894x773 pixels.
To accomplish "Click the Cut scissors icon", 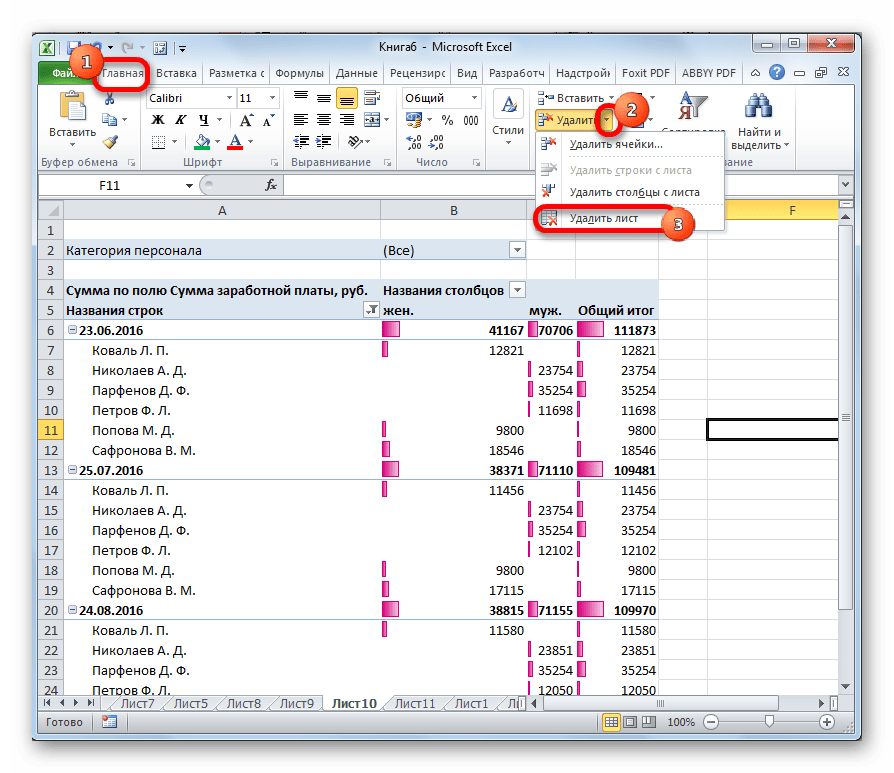I will tap(109, 99).
